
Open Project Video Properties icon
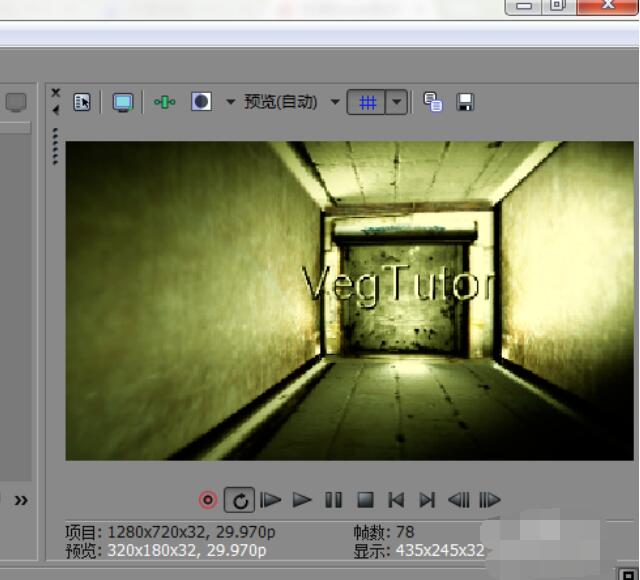point(82,102)
